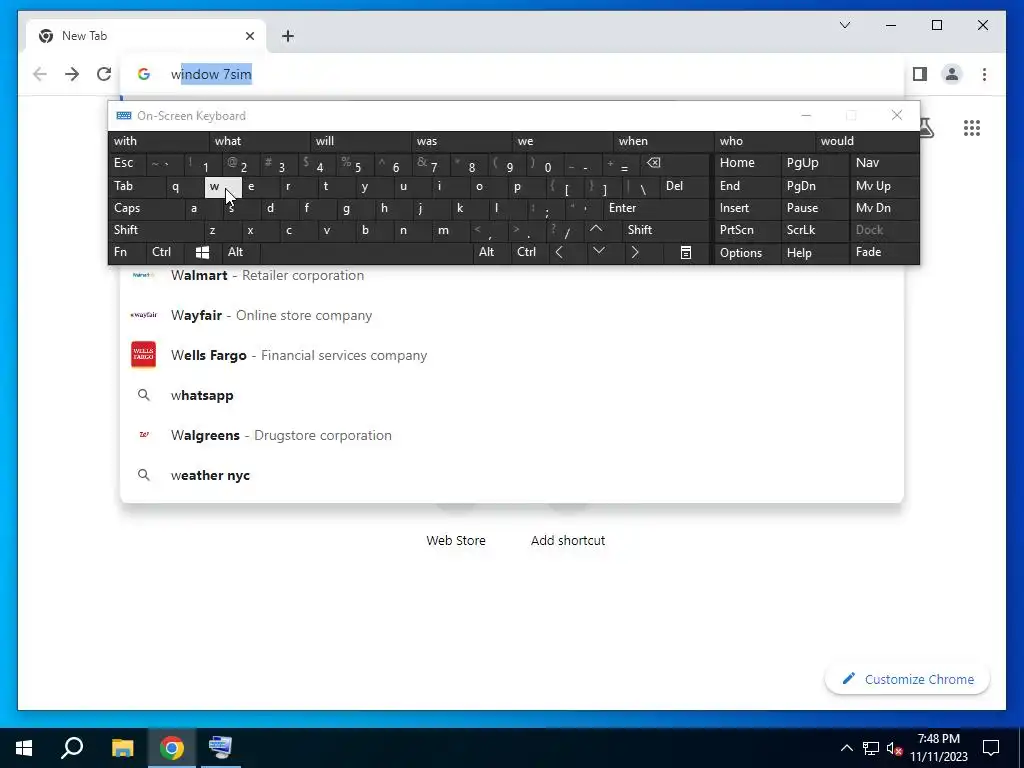
Task: Open the Windows Start menu
Action: [24, 748]
